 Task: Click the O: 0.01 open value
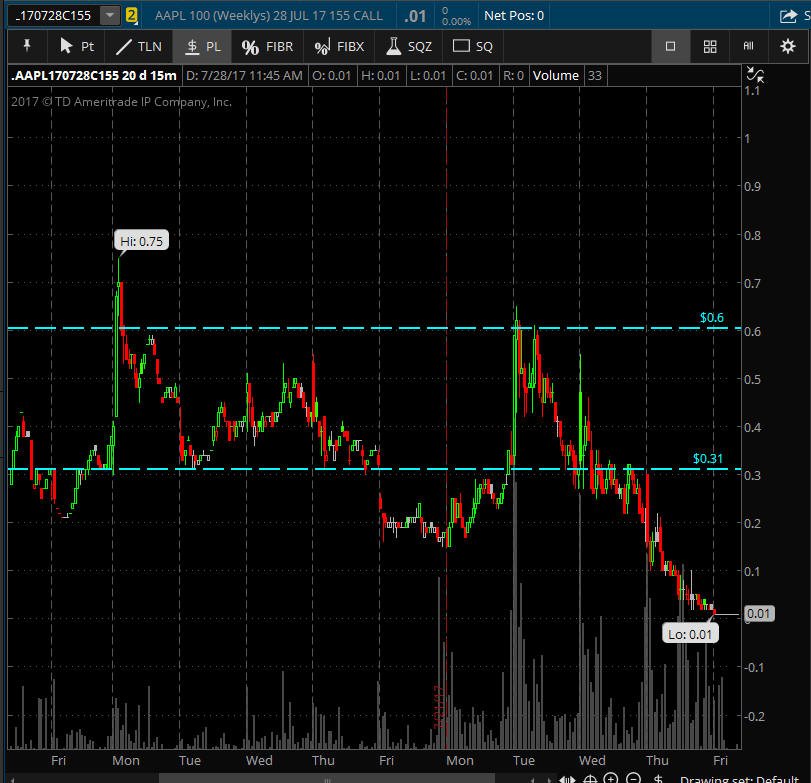332,76
